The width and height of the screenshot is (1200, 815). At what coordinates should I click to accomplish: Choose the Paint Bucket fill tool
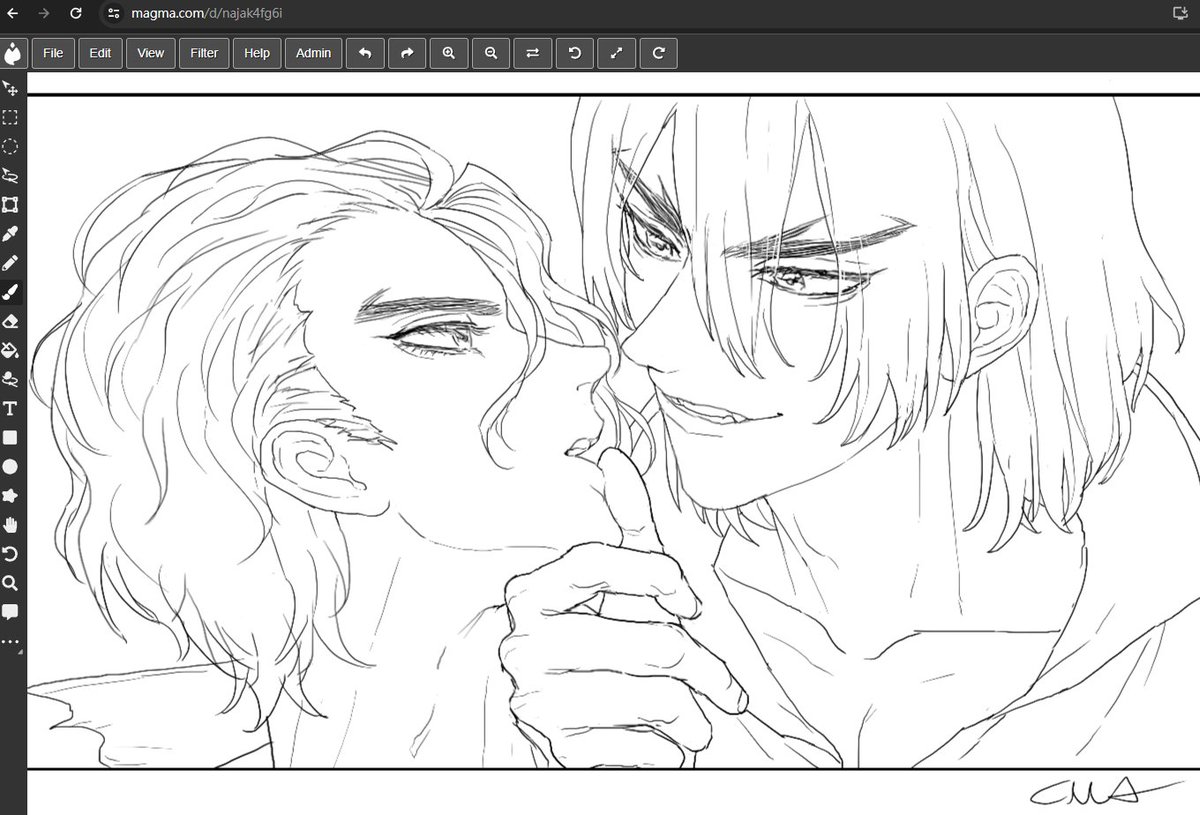pyautogui.click(x=10, y=350)
